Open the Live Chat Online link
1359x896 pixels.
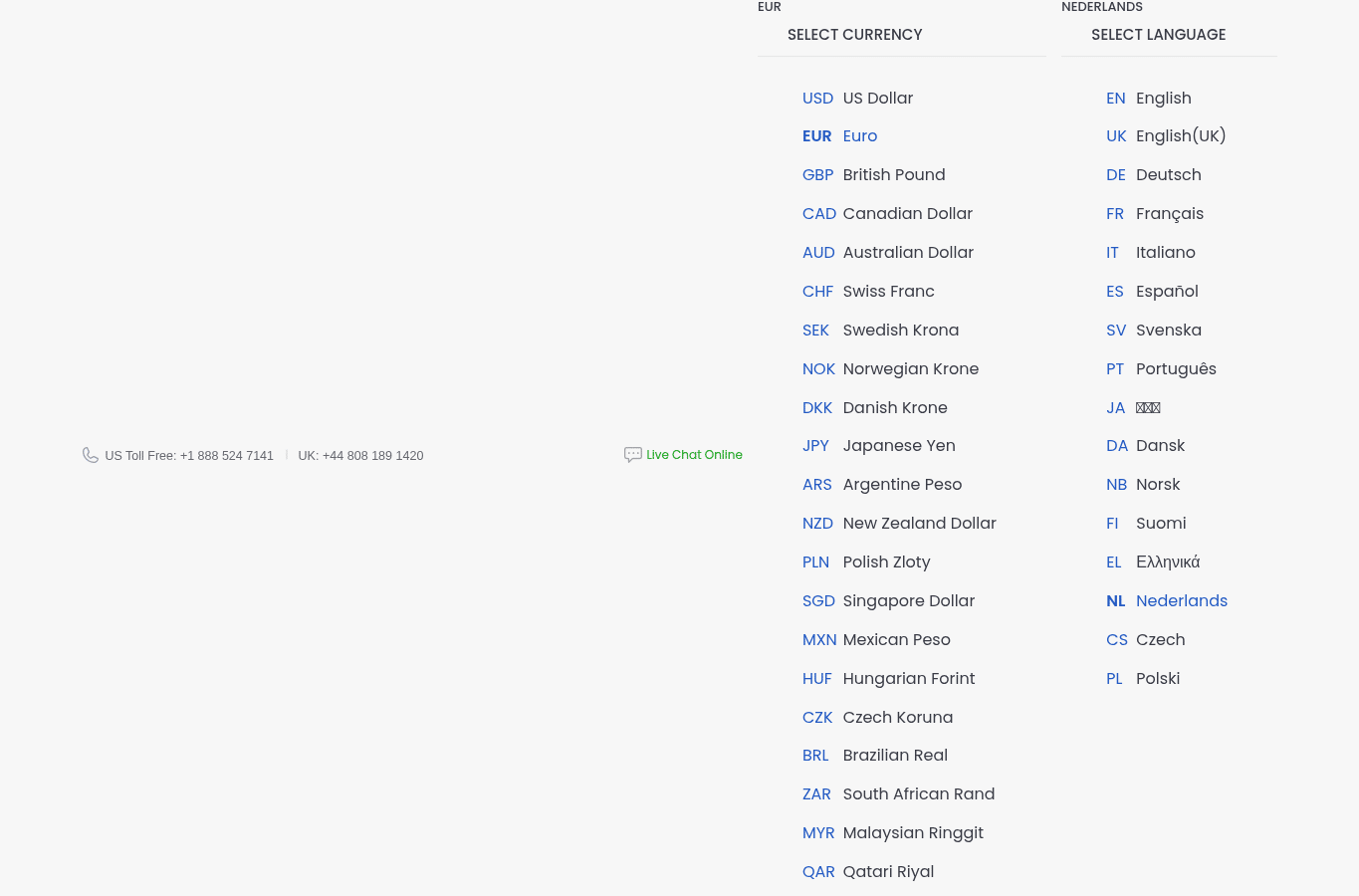(694, 455)
